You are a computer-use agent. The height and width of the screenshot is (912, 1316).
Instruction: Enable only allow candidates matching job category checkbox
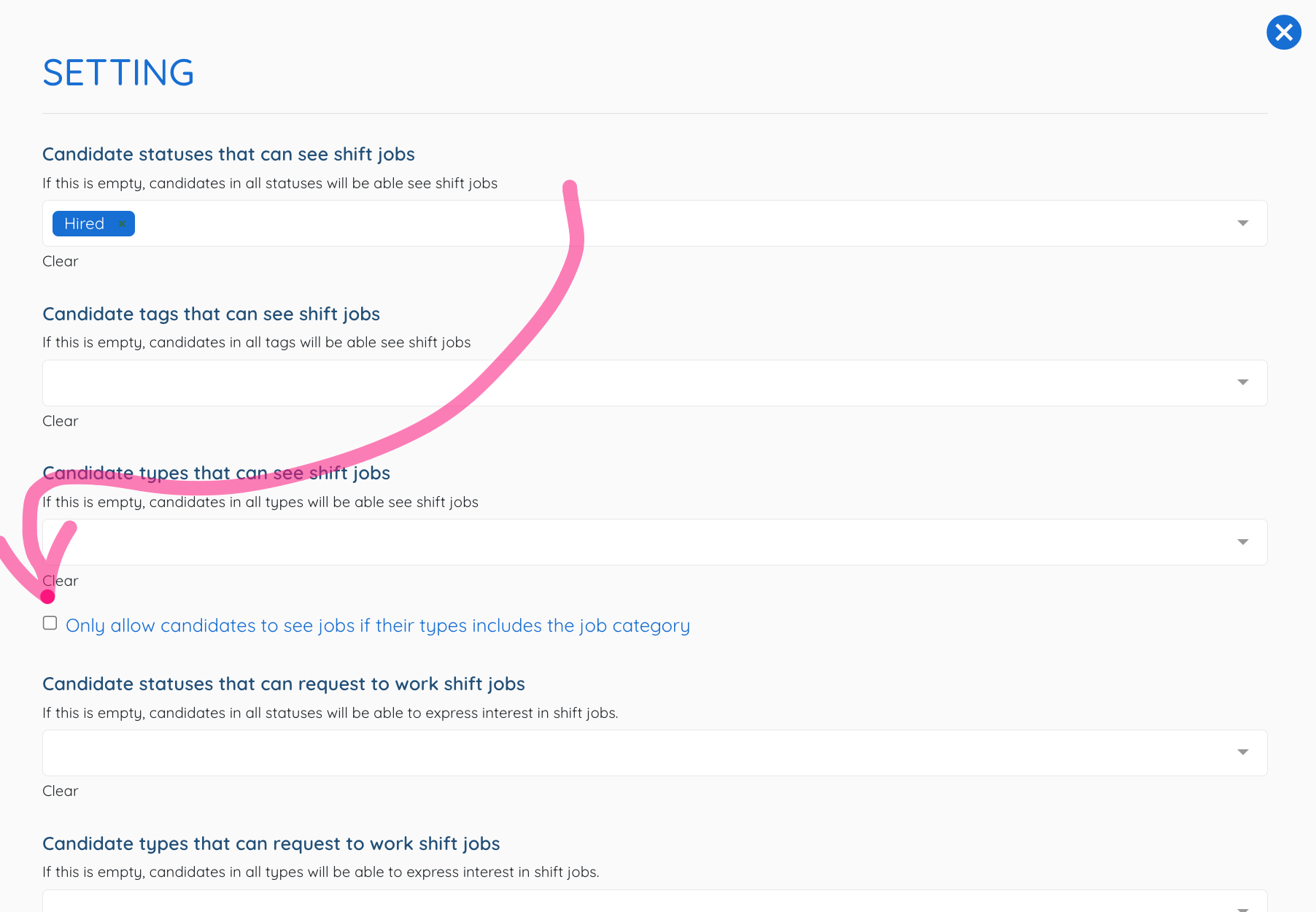[50, 623]
